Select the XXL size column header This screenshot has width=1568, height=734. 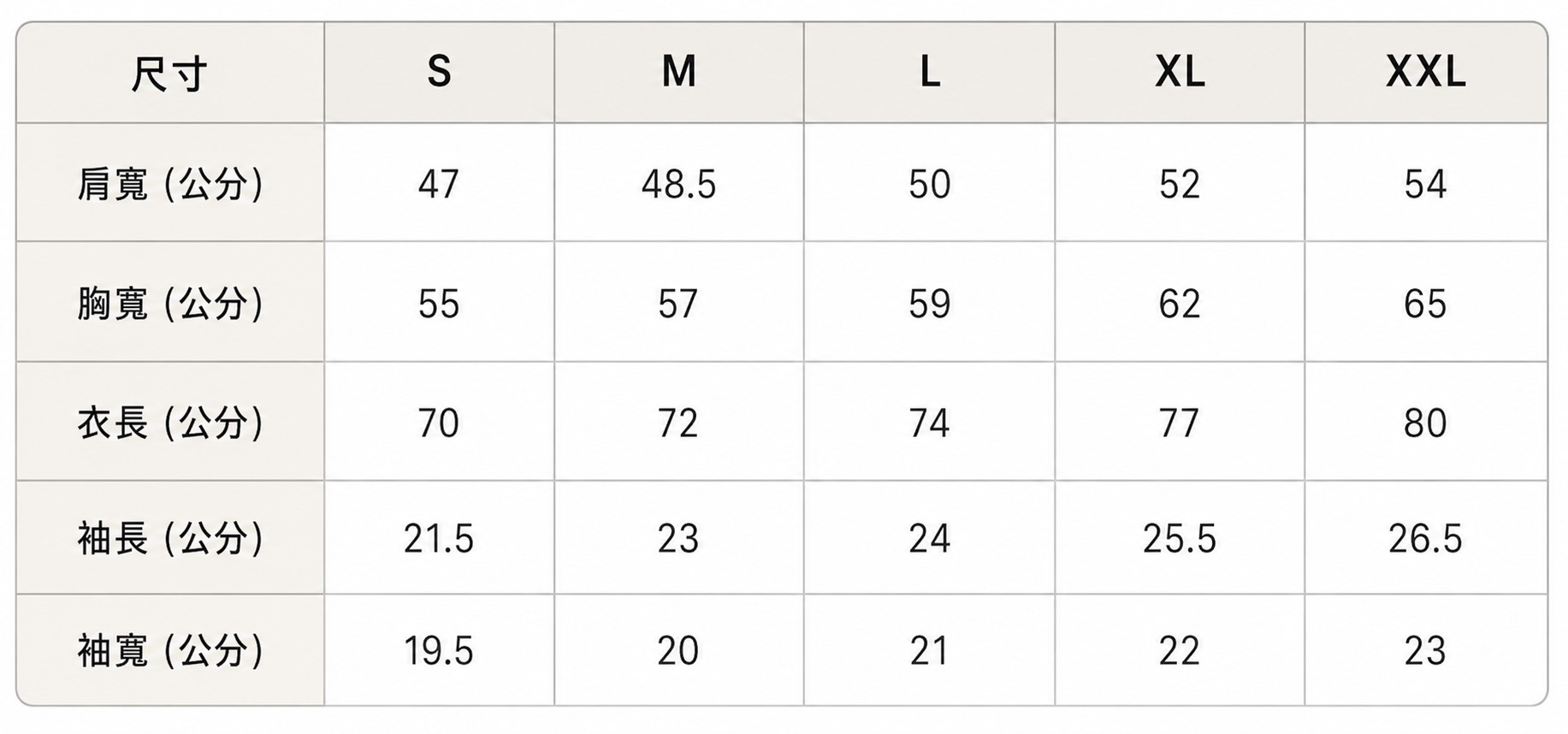[1426, 73]
